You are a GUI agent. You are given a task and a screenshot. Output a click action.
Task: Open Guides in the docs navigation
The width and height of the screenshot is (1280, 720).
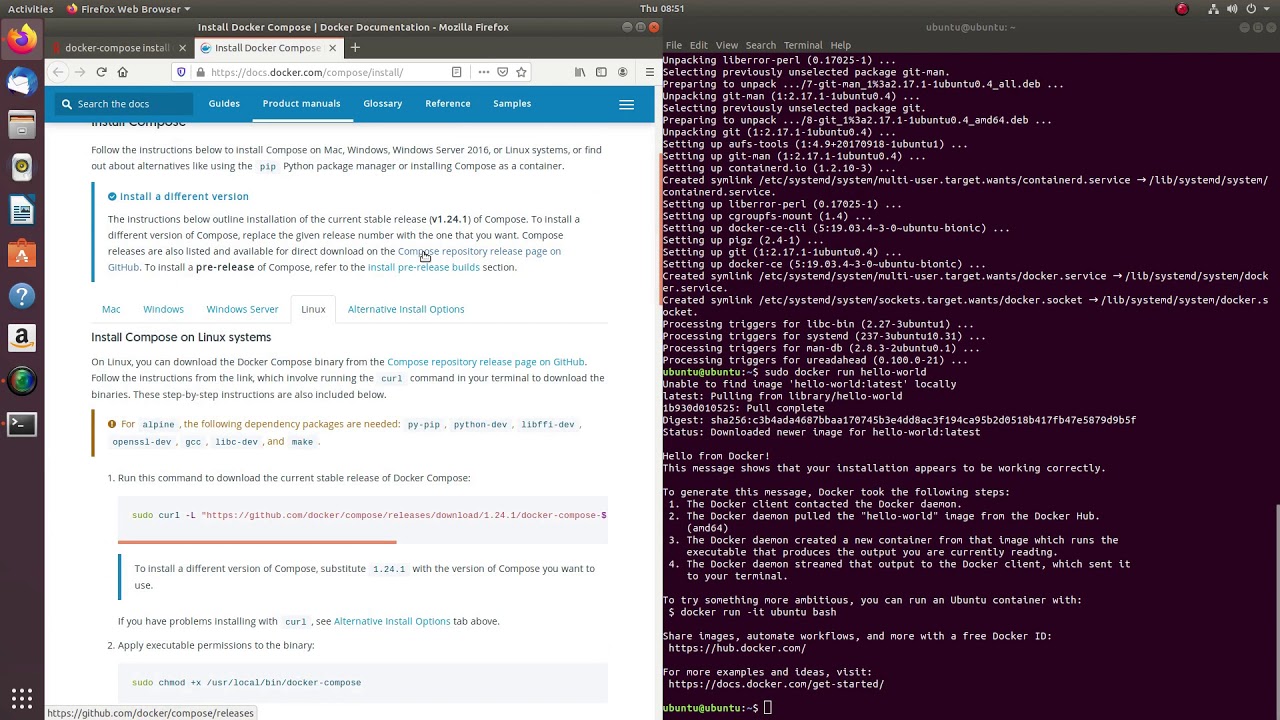click(224, 104)
